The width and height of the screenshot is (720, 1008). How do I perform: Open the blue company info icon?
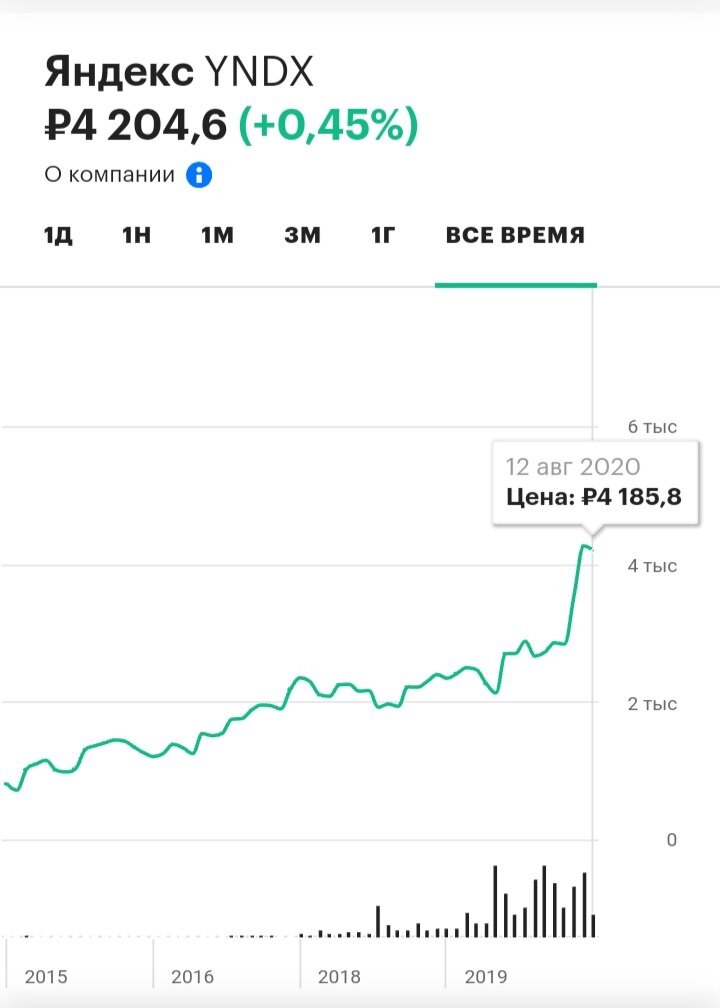[x=199, y=174]
